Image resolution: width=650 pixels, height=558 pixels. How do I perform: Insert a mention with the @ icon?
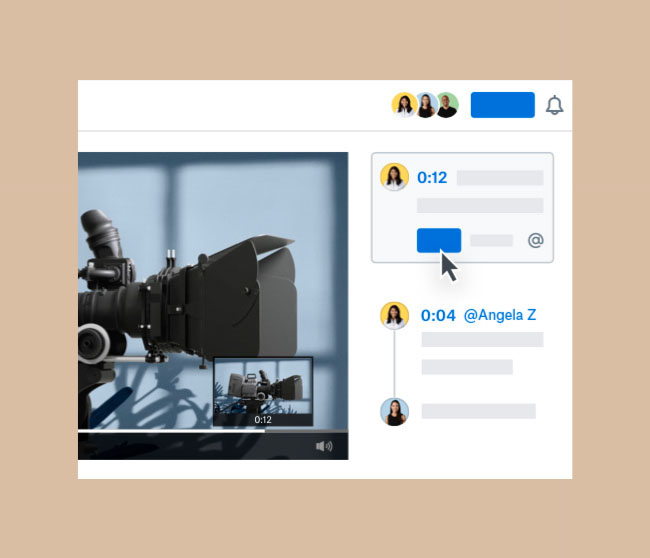[536, 240]
